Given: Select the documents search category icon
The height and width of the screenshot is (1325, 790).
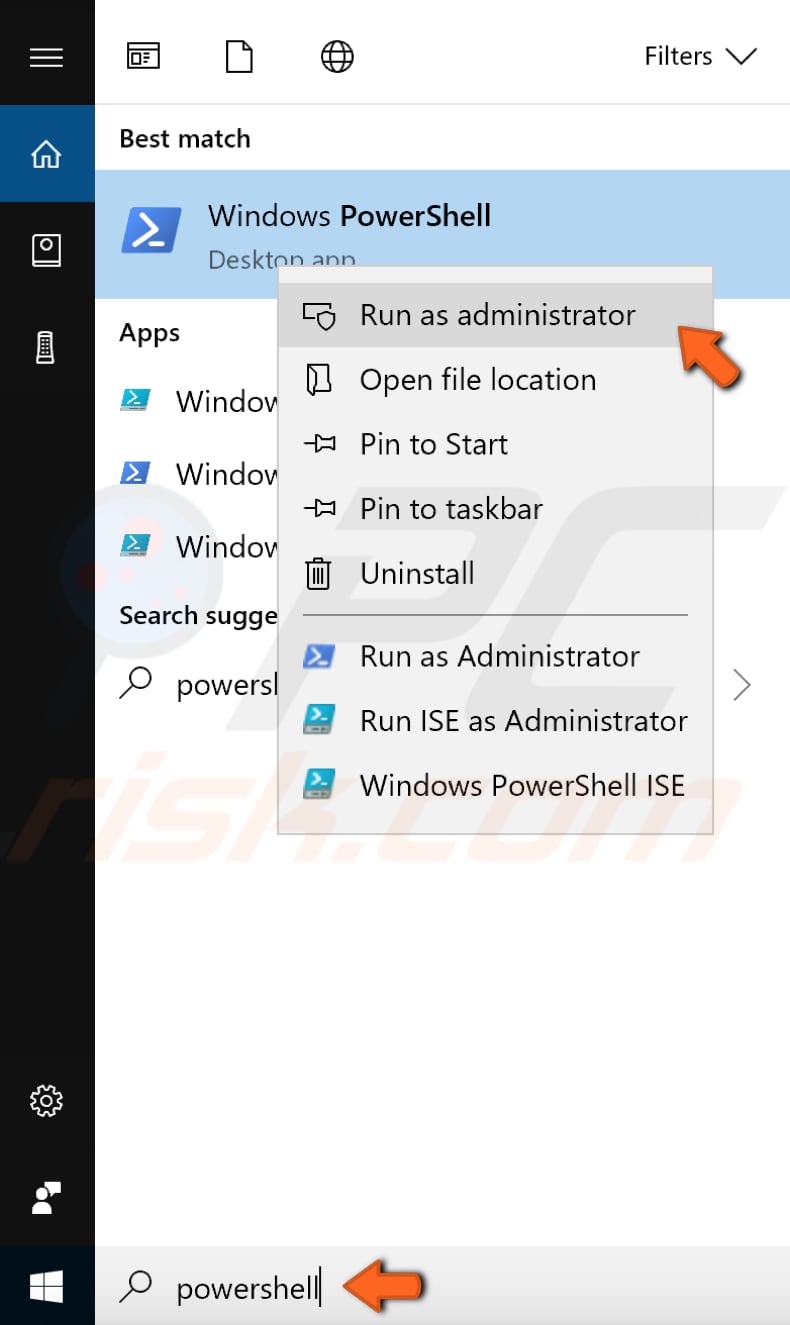Looking at the screenshot, I should point(239,56).
